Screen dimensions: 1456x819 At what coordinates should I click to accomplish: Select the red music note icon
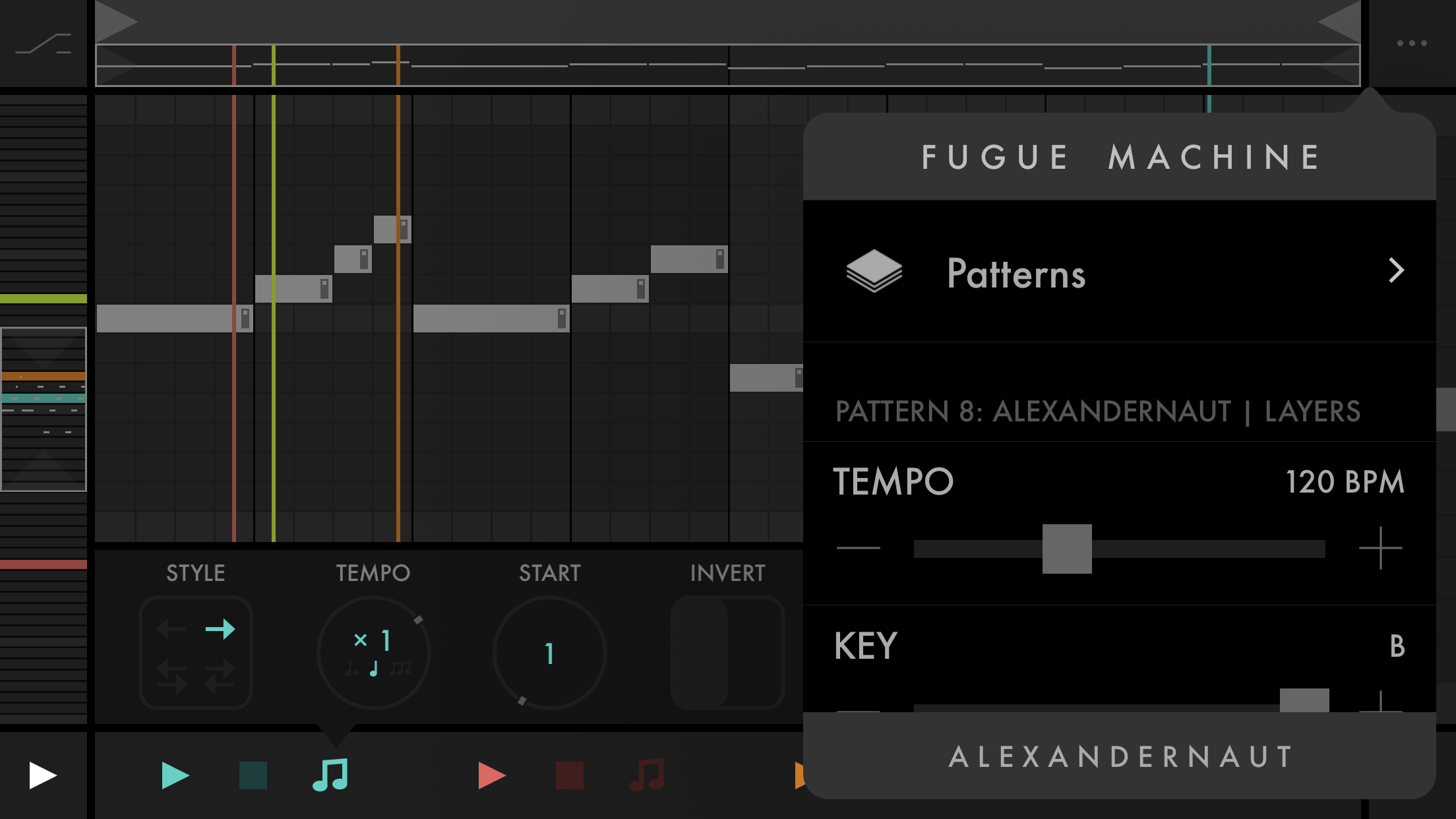(x=647, y=775)
